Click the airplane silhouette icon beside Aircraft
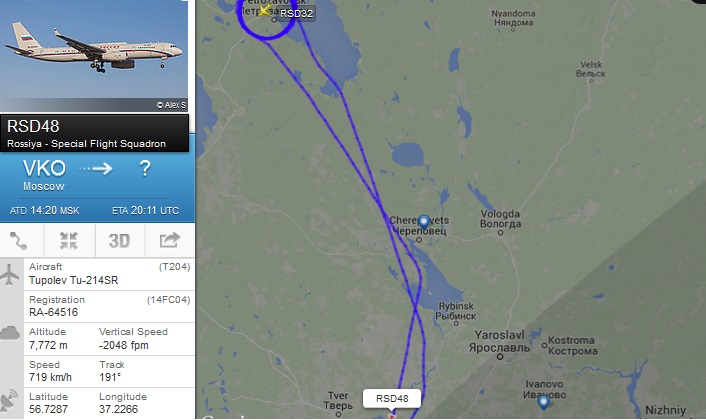Screen dimensions: 706x420 [x=9, y=274]
